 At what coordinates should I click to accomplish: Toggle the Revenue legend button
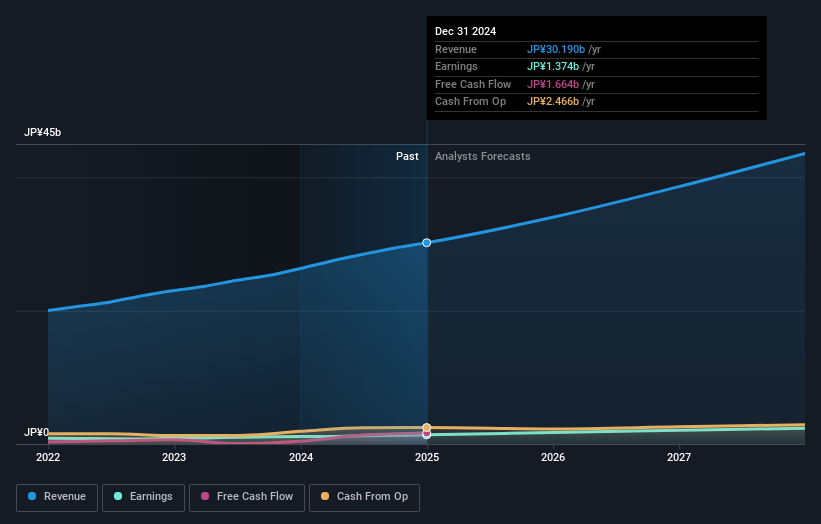point(57,497)
